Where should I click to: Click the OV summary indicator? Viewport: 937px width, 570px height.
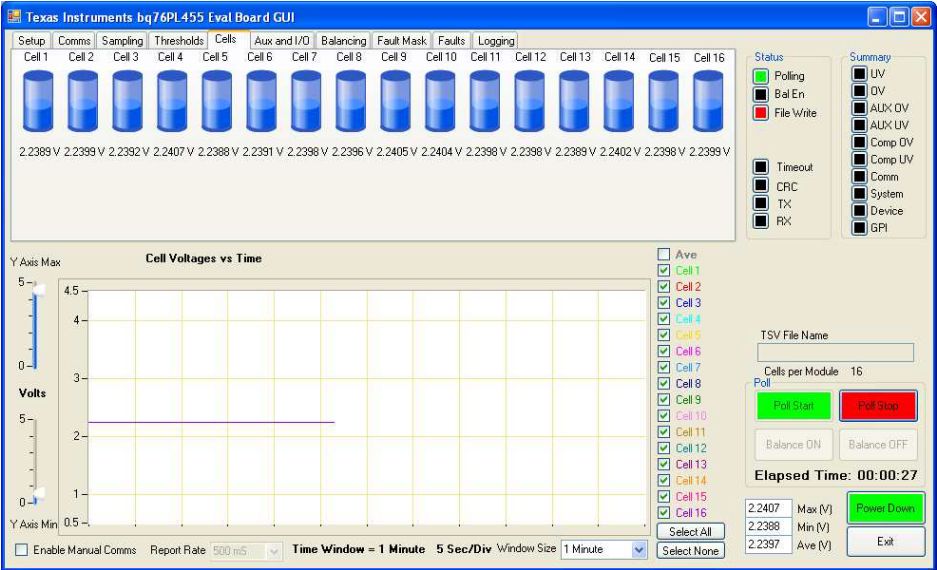[x=859, y=91]
